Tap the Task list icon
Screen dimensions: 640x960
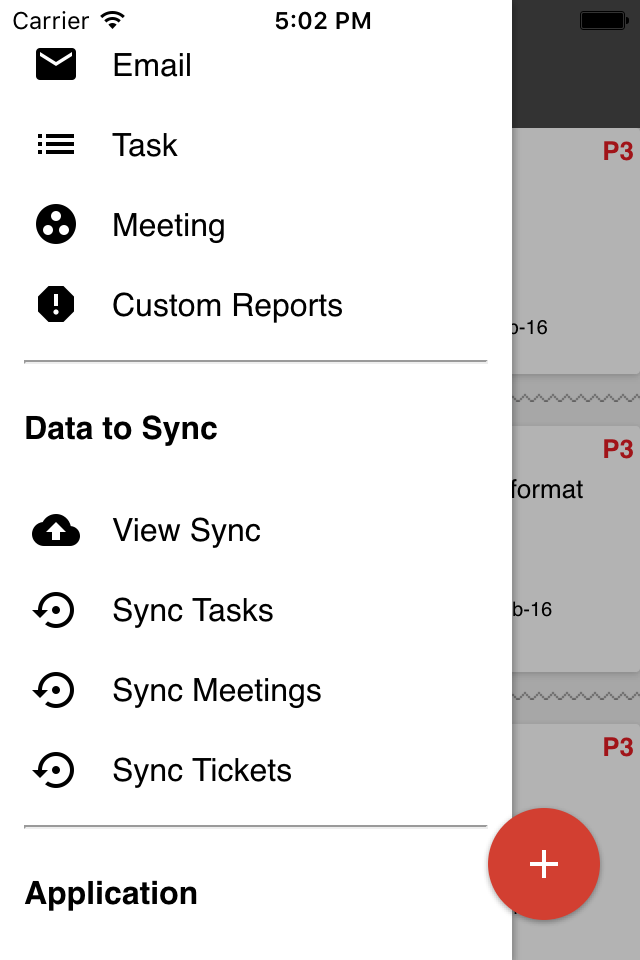(x=56, y=145)
